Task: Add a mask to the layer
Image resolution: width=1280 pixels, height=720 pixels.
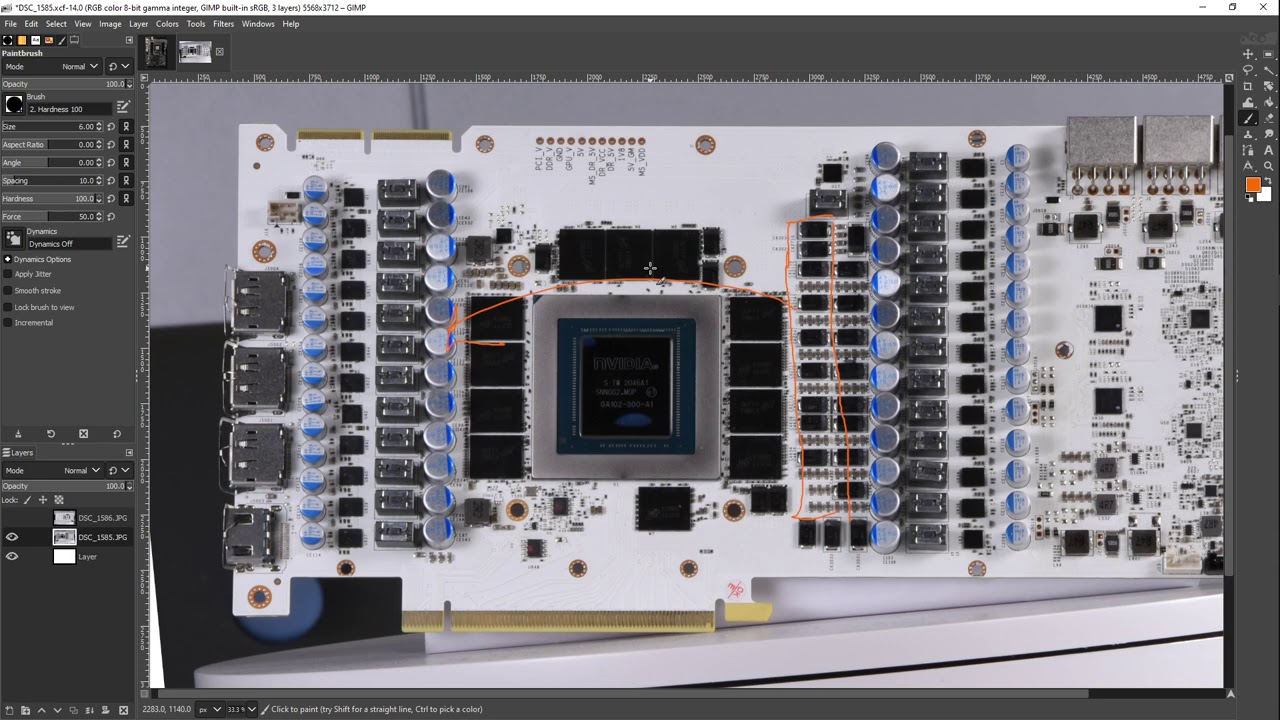Action: pyautogui.click(x=105, y=710)
